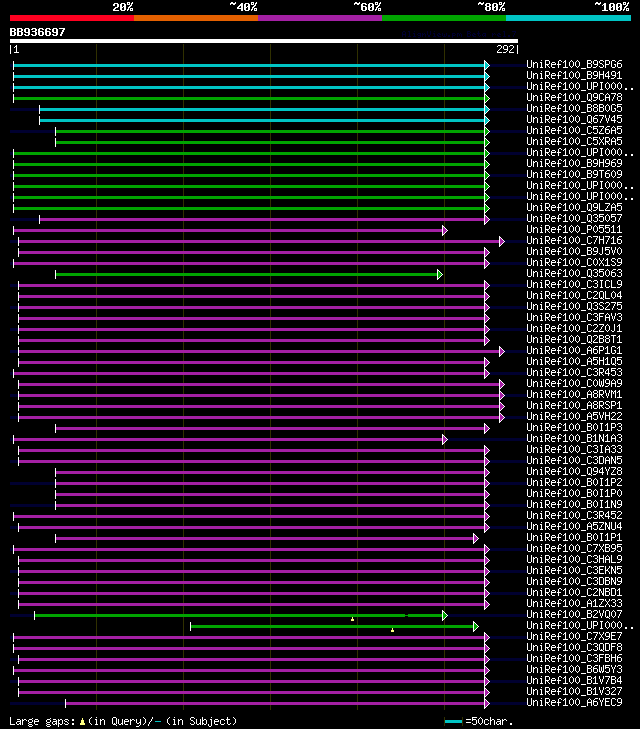The image size is (640, 729).
Task: Open hit UniRef100_Q9CA78
Action: tap(574, 97)
